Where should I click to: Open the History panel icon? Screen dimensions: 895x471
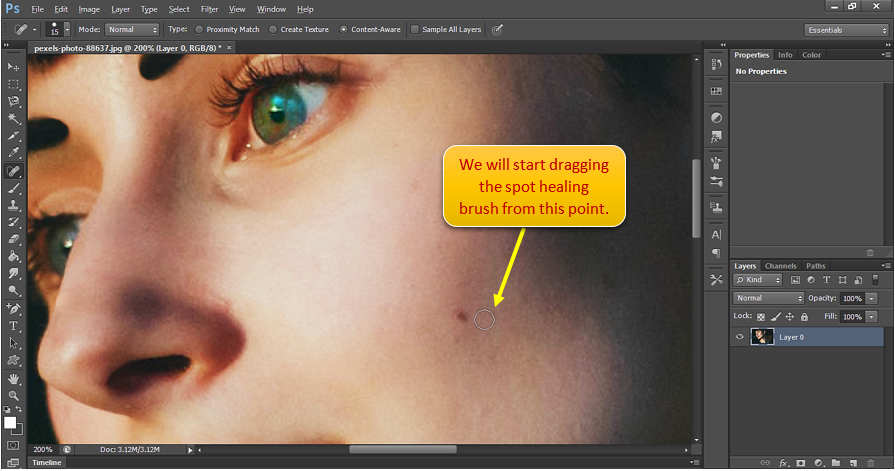click(716, 65)
